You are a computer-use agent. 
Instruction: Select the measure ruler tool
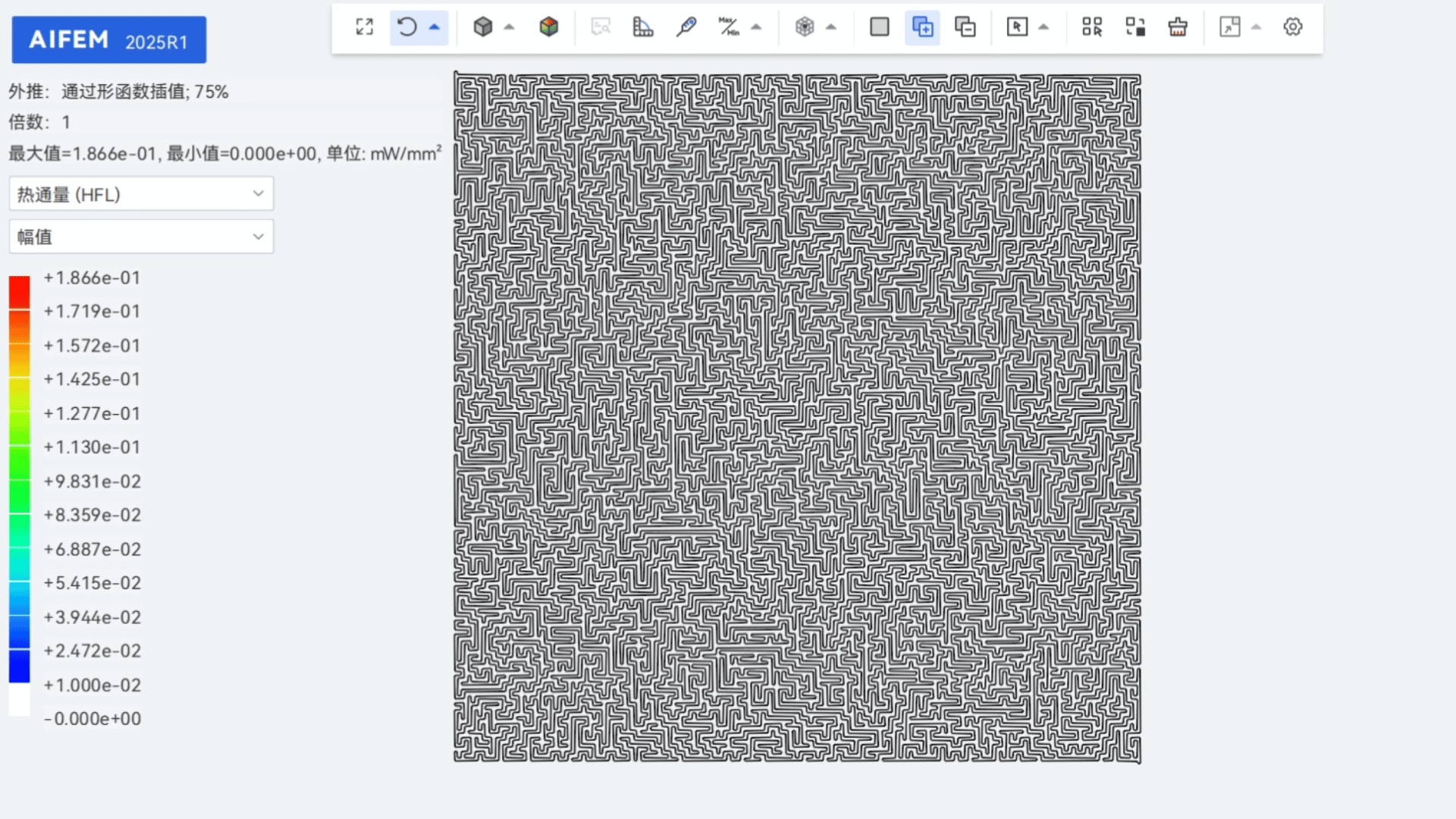point(643,27)
